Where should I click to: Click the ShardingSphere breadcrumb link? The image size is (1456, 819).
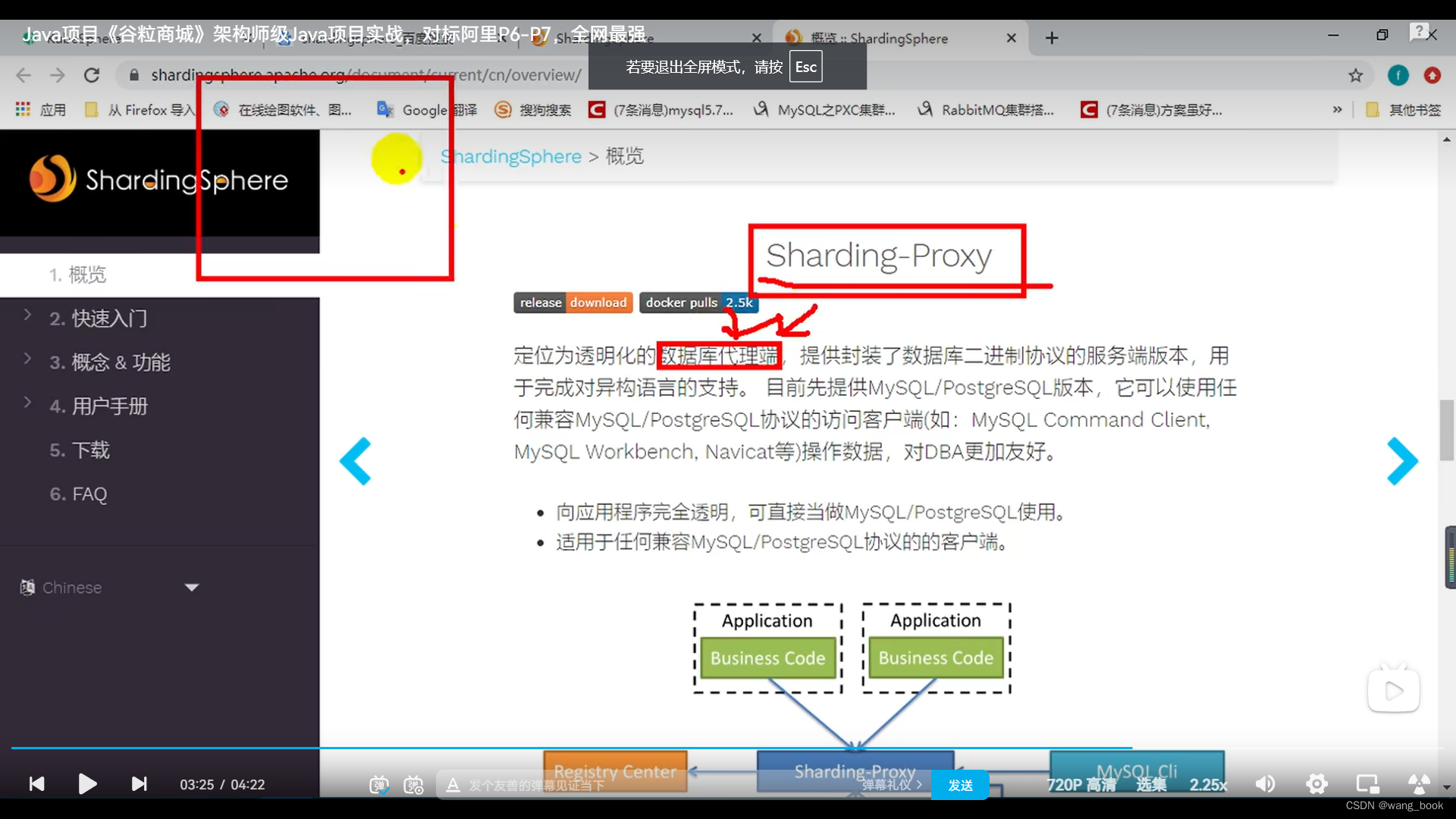click(511, 156)
